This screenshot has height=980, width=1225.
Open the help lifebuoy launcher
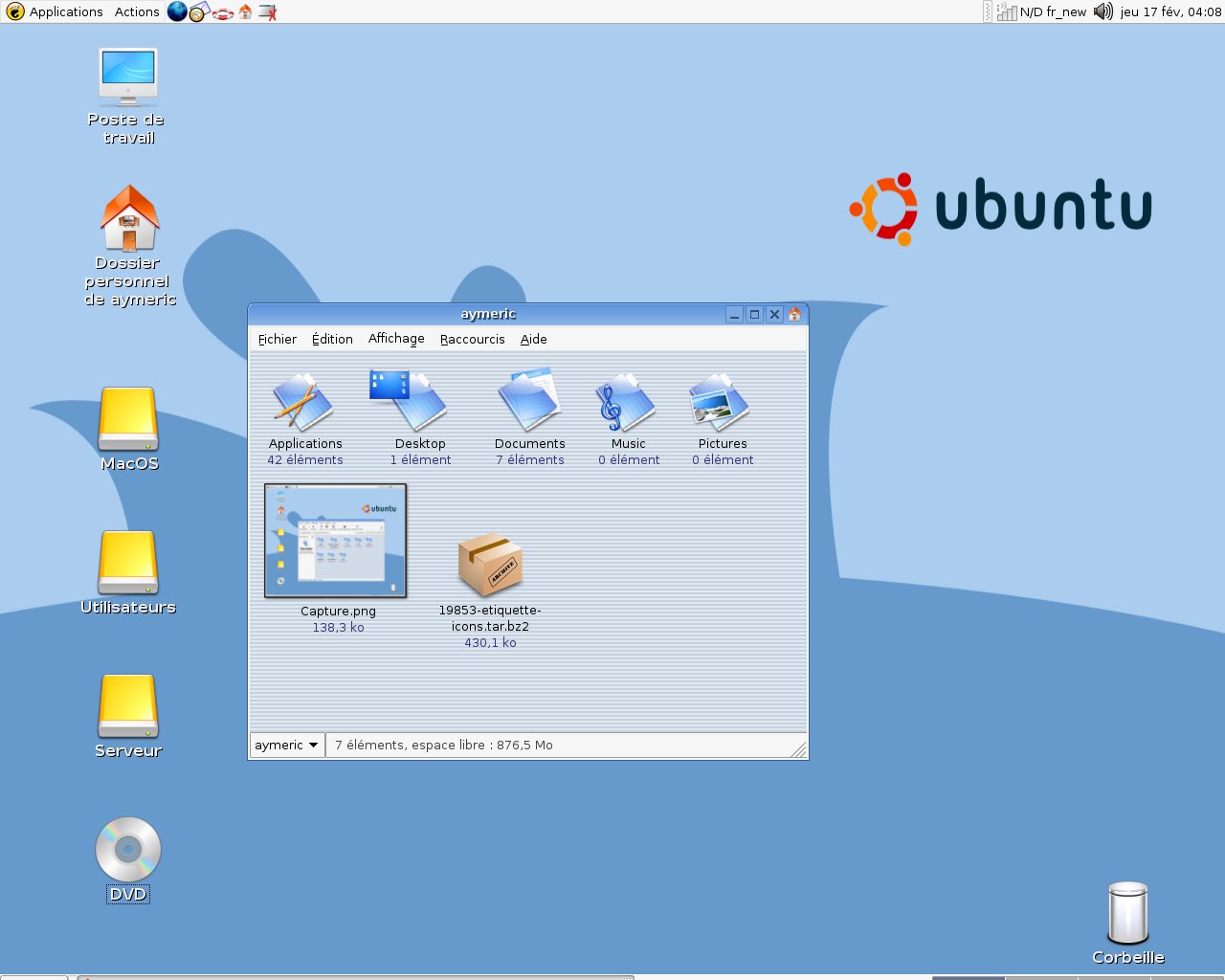point(223,13)
